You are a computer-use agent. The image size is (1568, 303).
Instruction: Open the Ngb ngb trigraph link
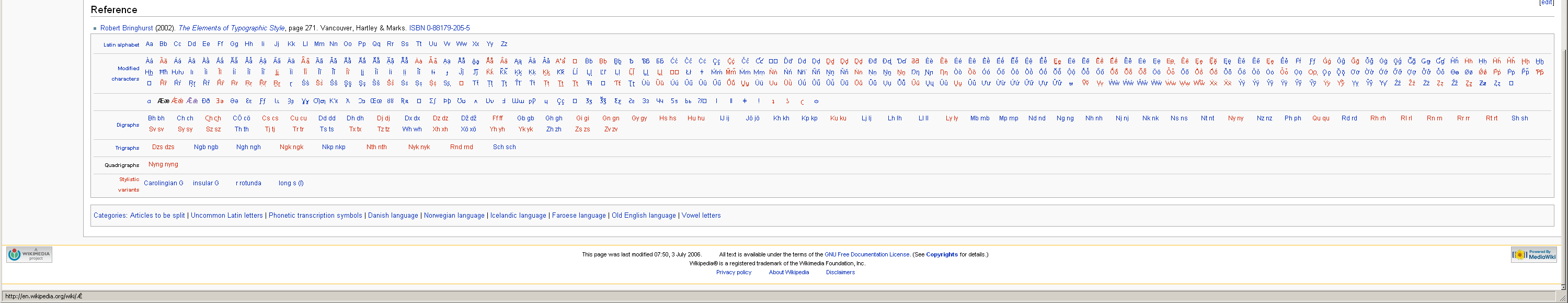[207, 147]
